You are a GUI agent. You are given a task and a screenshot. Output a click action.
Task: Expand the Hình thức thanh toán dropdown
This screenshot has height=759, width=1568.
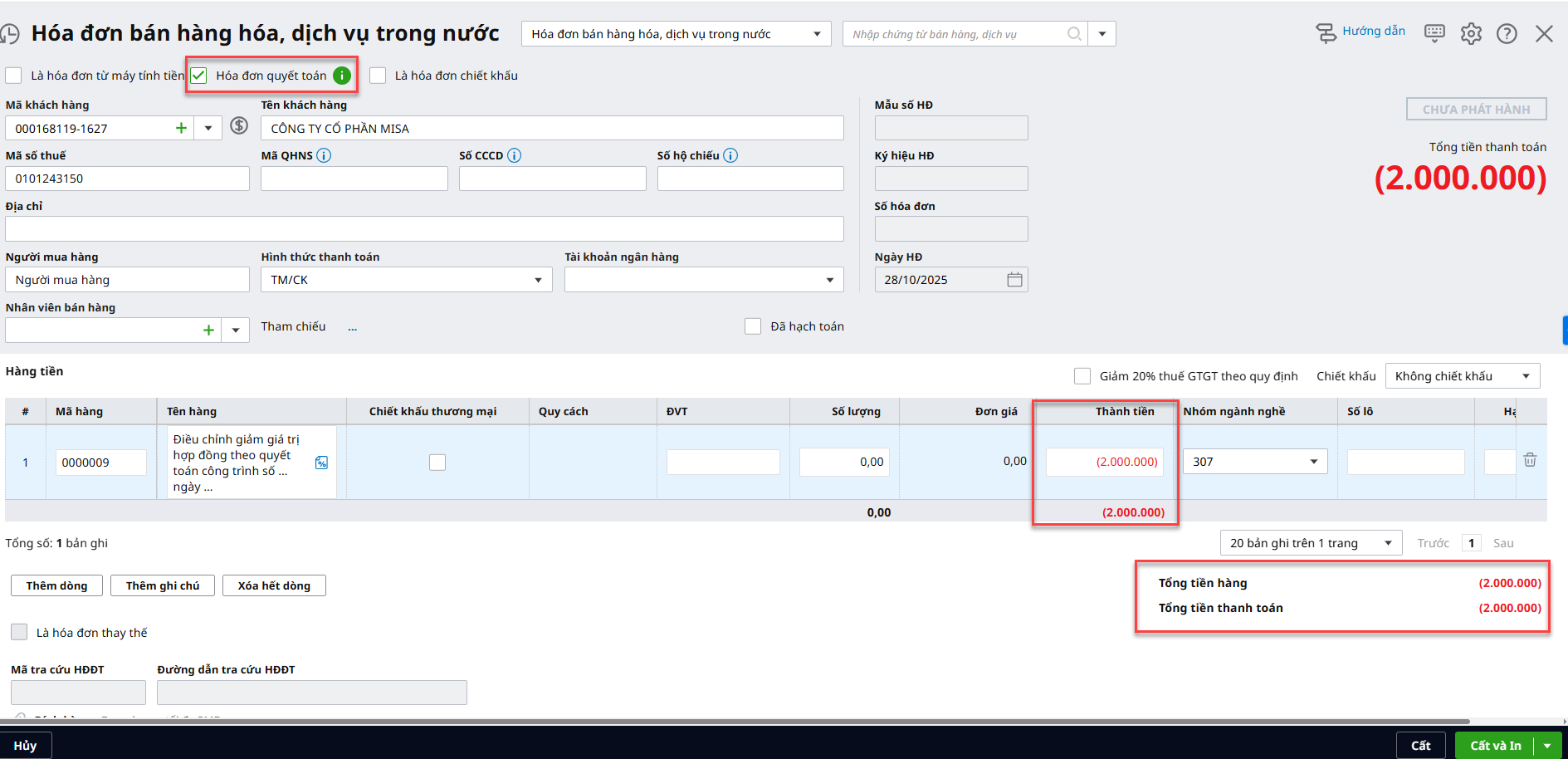pos(538,280)
